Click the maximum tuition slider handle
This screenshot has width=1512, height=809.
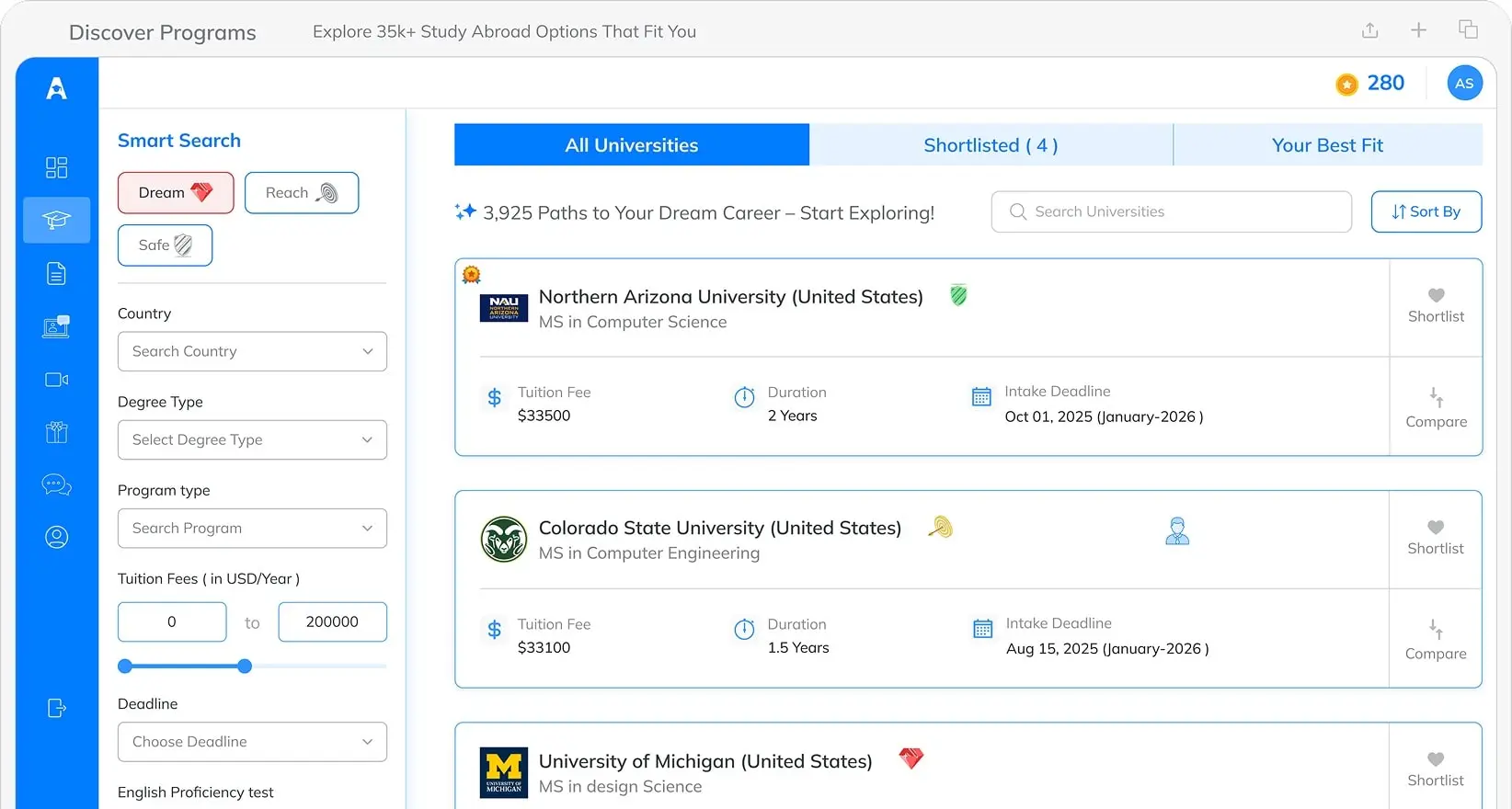coord(245,667)
